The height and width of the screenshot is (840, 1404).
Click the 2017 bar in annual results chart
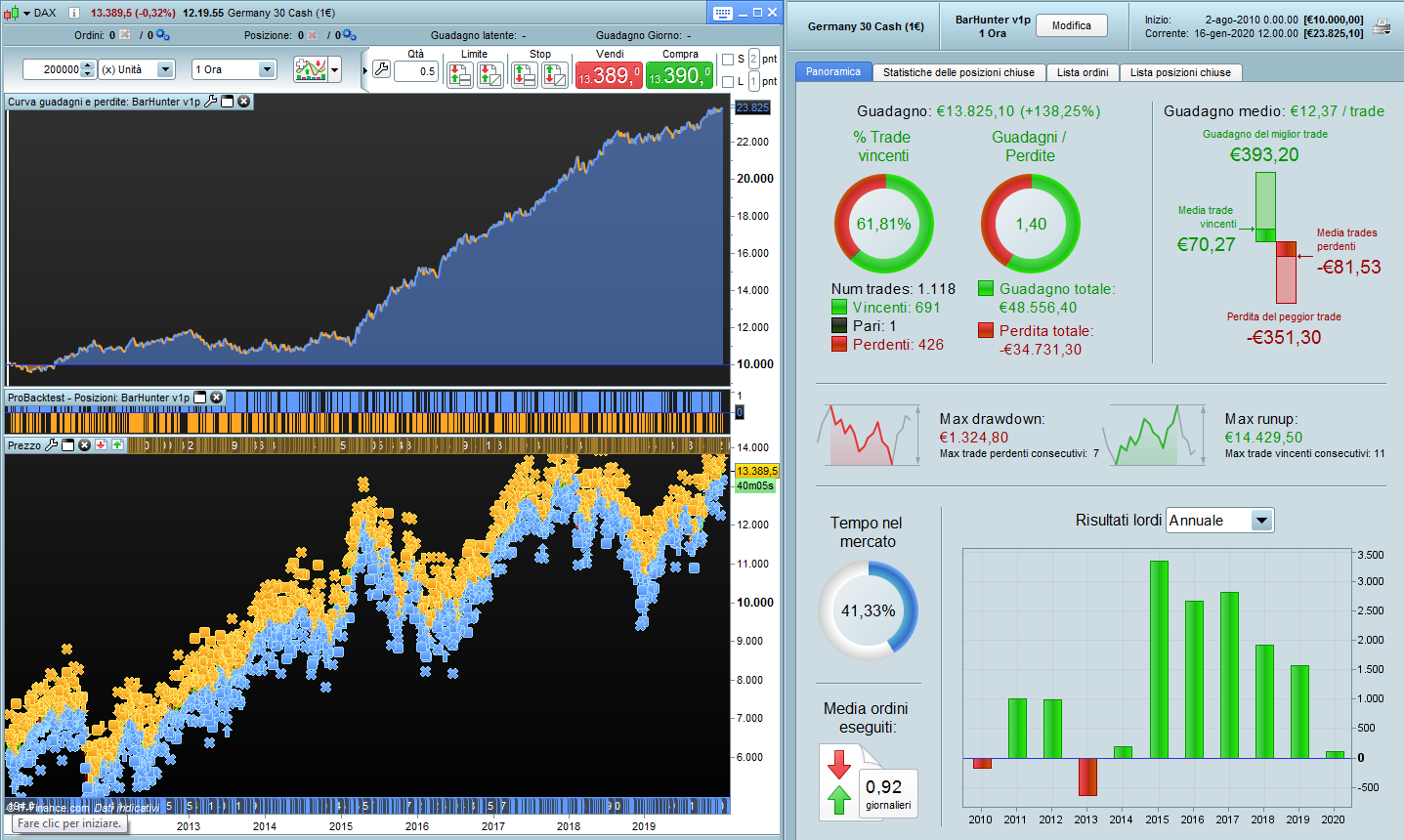1229,675
